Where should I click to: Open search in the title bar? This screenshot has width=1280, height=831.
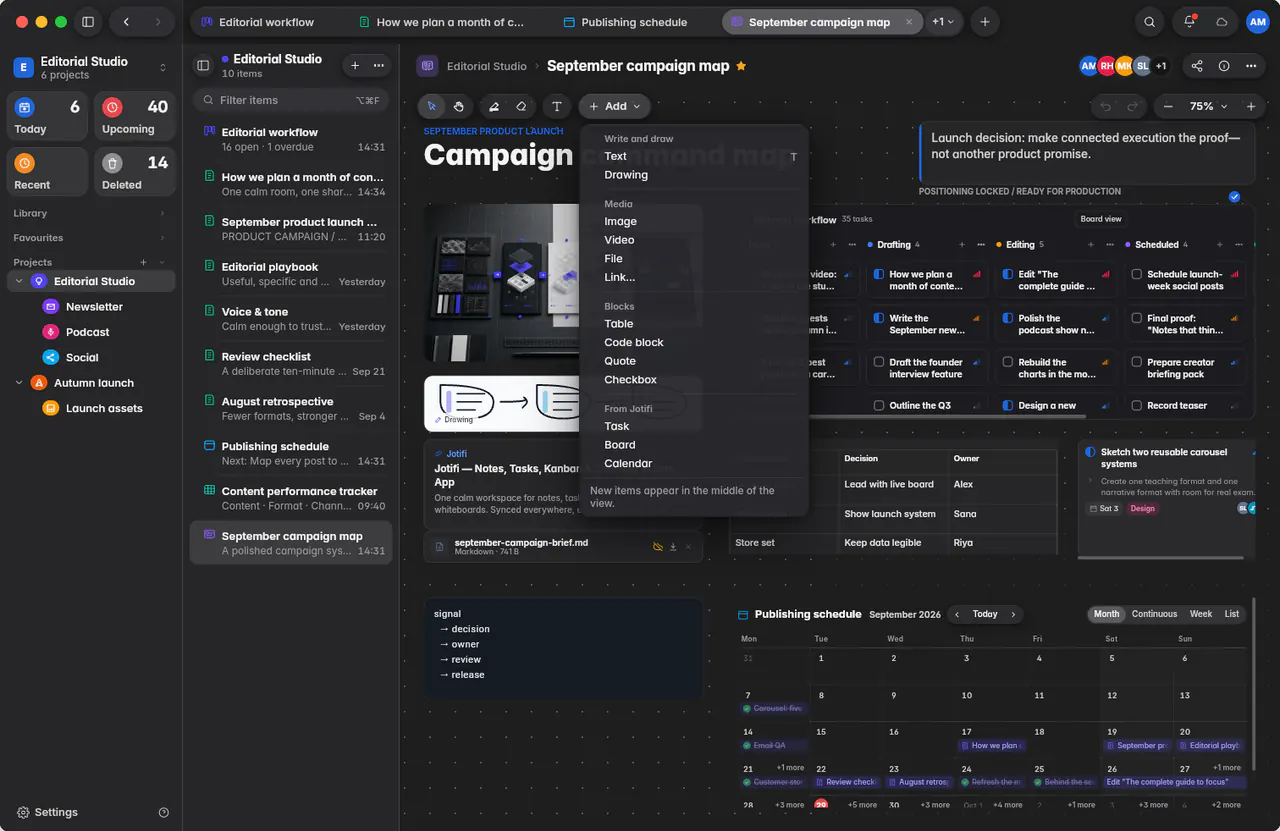click(1150, 22)
